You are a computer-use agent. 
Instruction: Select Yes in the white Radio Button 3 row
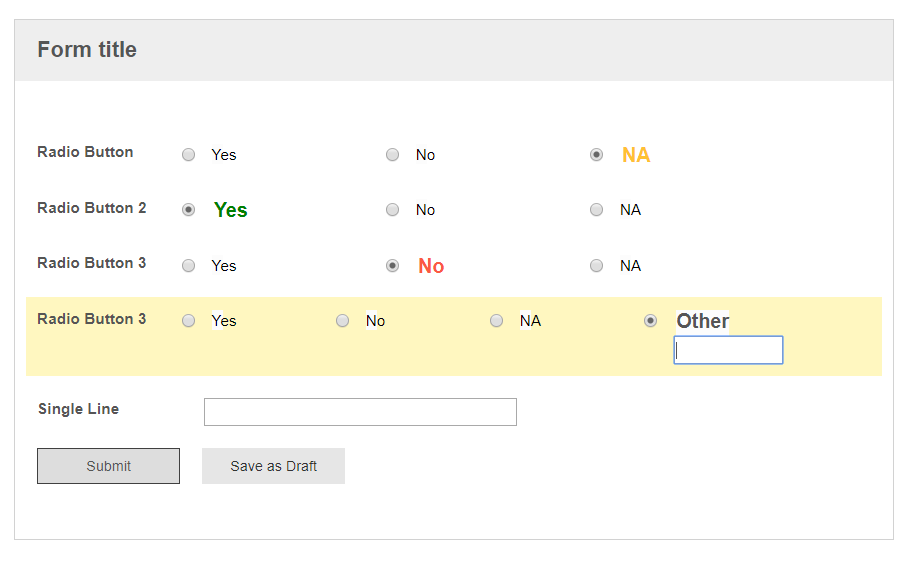[189, 266]
